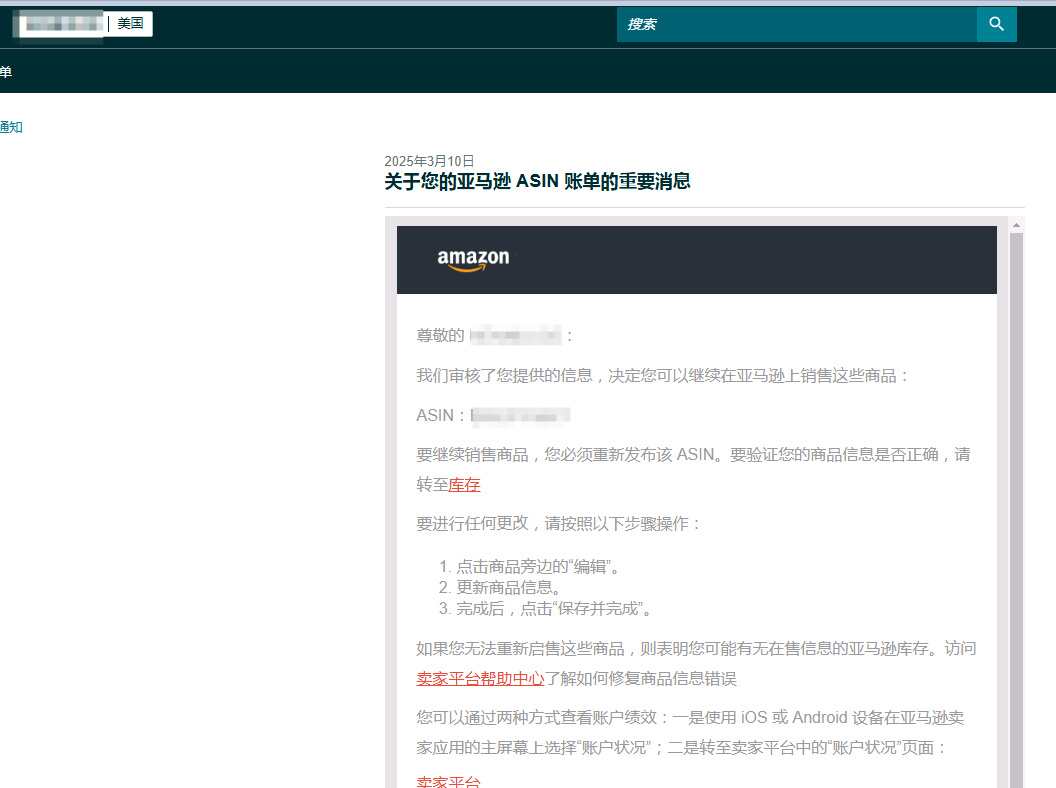The width and height of the screenshot is (1056, 788).
Task: Click the Amazon logo in email header
Action: (x=473, y=259)
